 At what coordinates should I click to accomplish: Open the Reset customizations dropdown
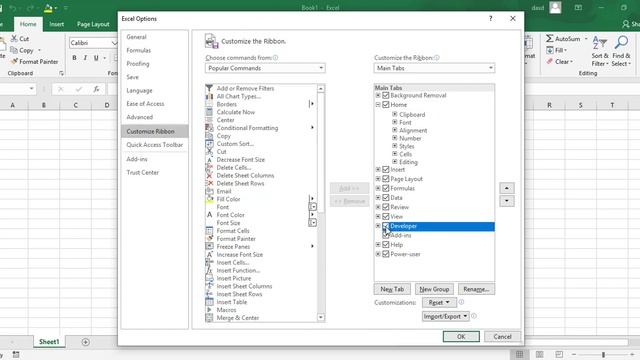[439, 302]
